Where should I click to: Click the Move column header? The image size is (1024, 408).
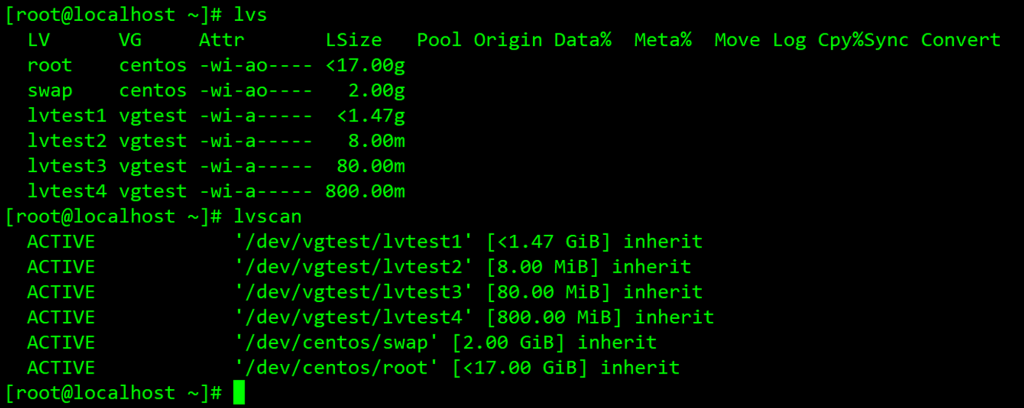[736, 40]
